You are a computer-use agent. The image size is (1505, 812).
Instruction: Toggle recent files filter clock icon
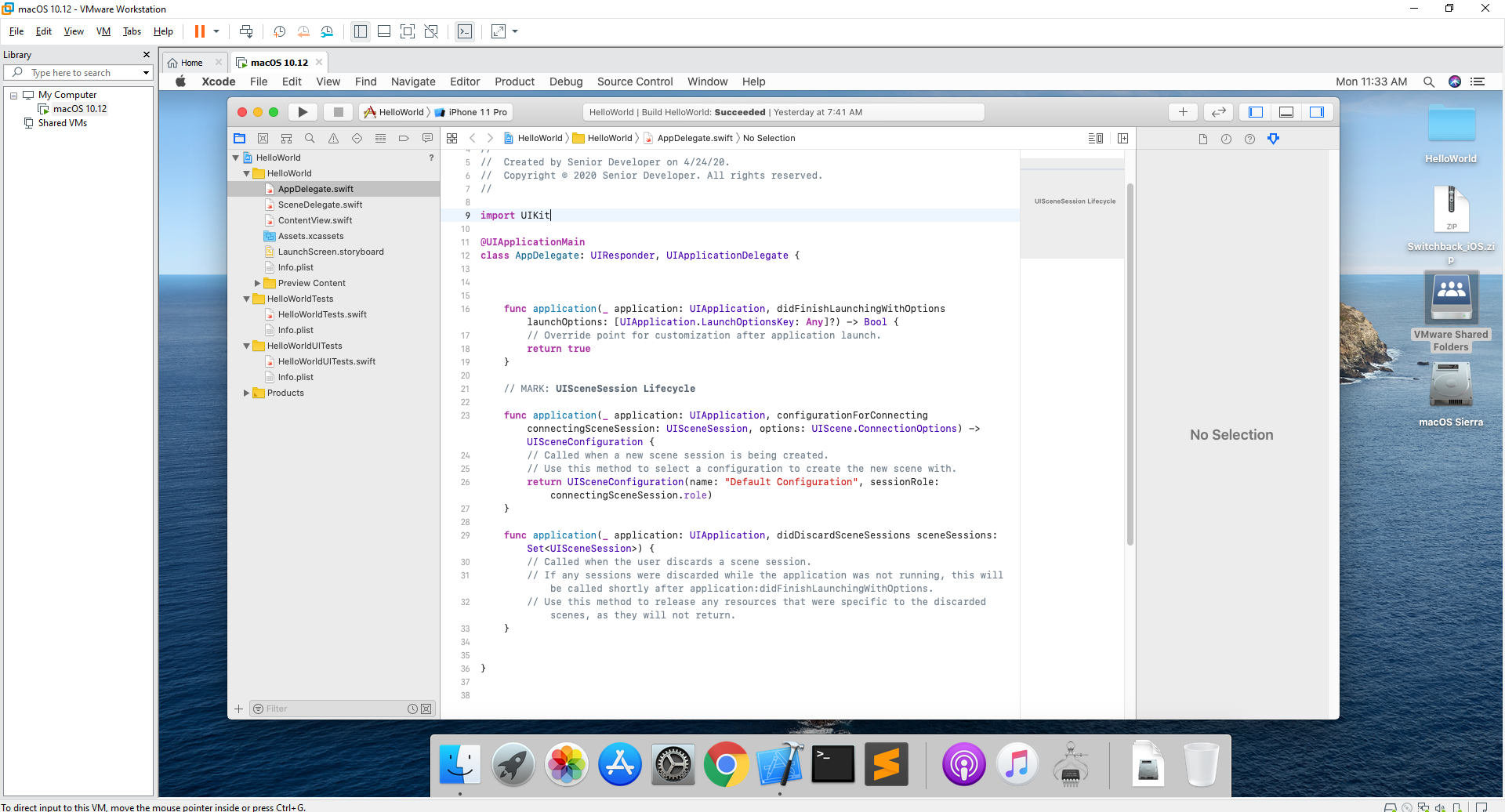click(x=412, y=709)
